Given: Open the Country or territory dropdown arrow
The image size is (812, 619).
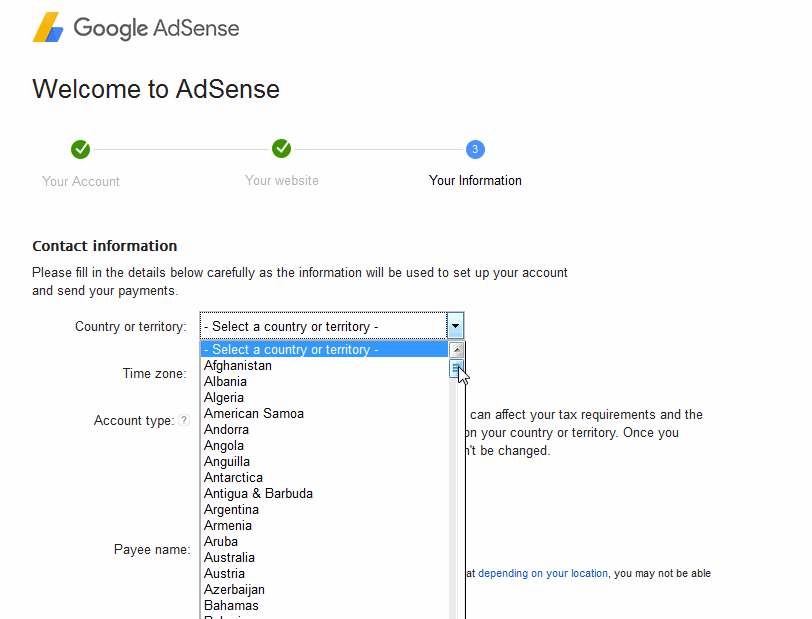Looking at the screenshot, I should [455, 326].
